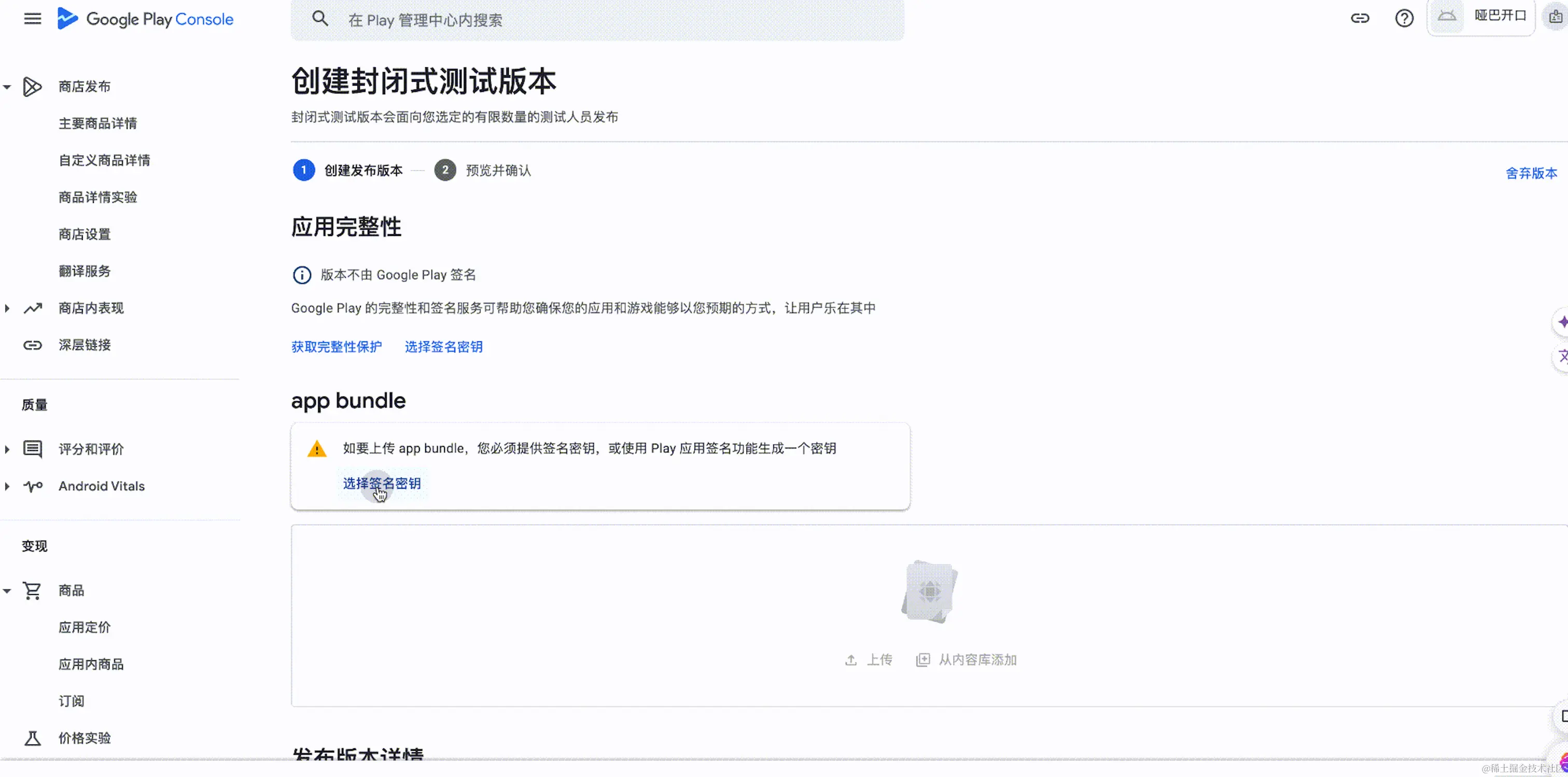
Task: Expand the 商店内表现 section
Action: click(x=7, y=308)
